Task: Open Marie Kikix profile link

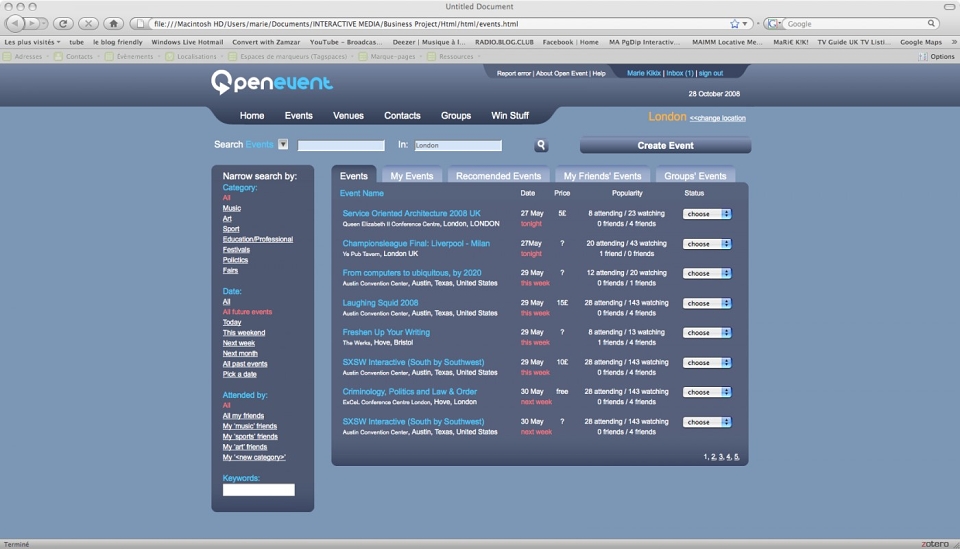Action: pyautogui.click(x=643, y=73)
